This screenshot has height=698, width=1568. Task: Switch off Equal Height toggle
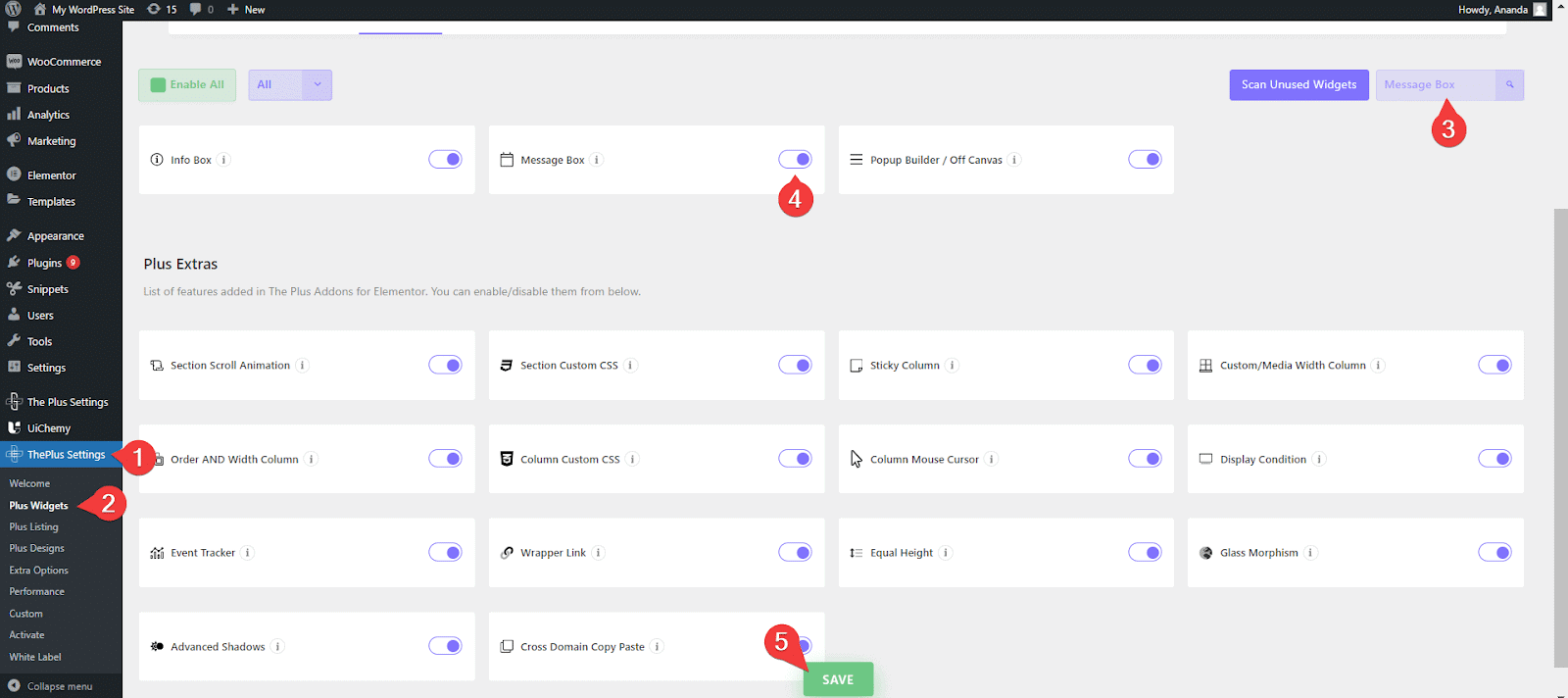click(1145, 553)
